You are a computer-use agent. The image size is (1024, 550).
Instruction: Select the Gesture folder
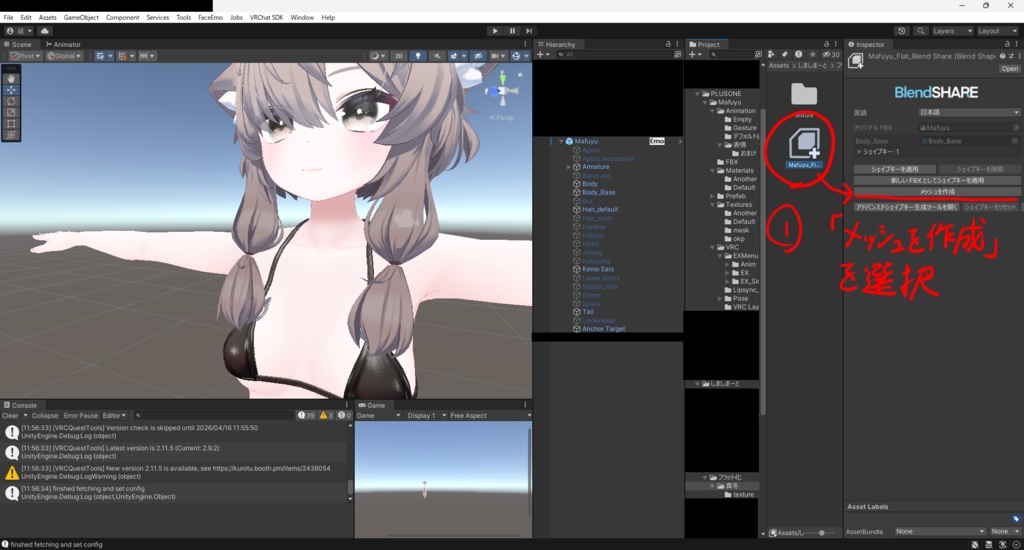(x=740, y=128)
